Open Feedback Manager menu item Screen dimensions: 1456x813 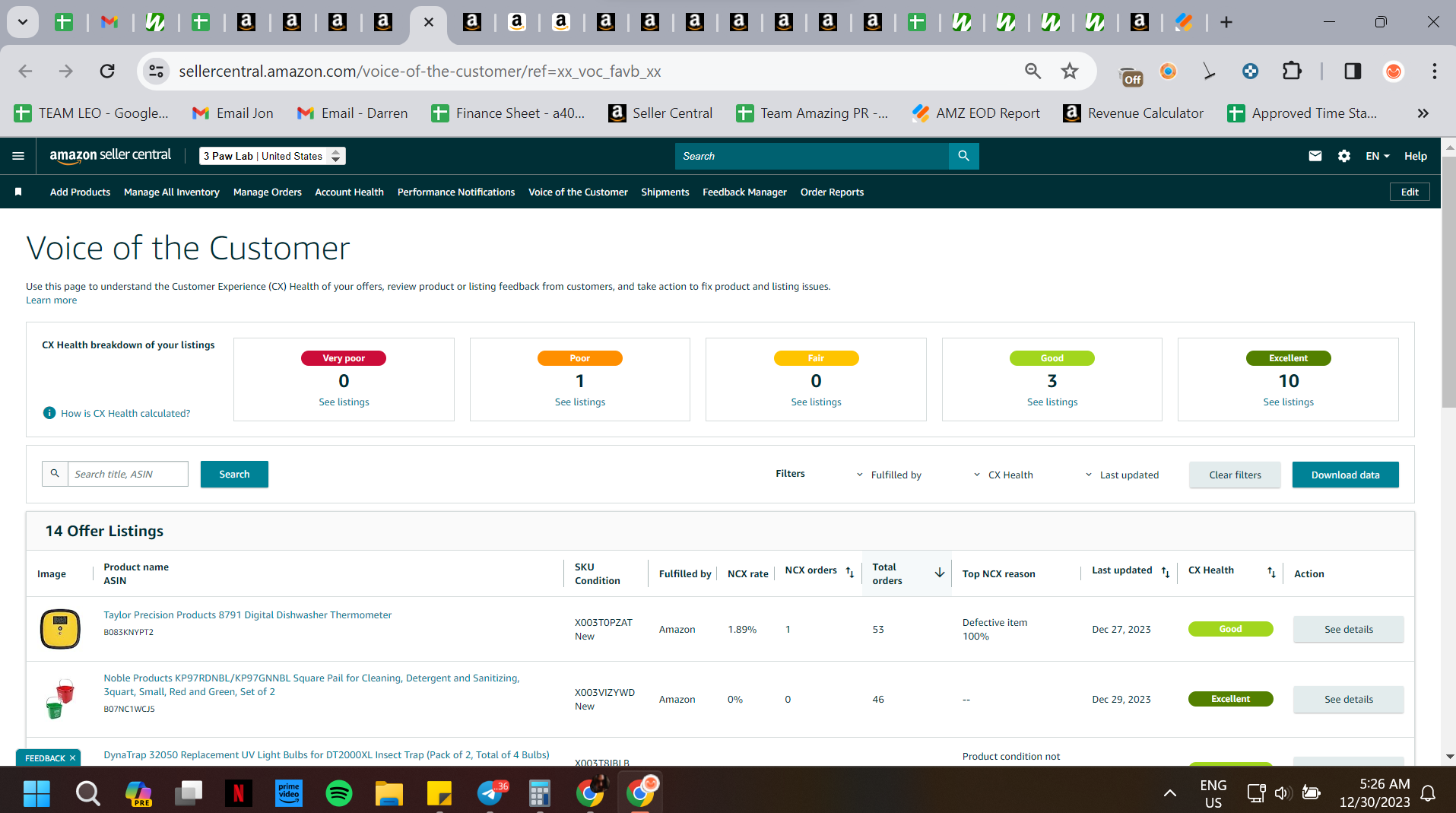click(x=744, y=192)
